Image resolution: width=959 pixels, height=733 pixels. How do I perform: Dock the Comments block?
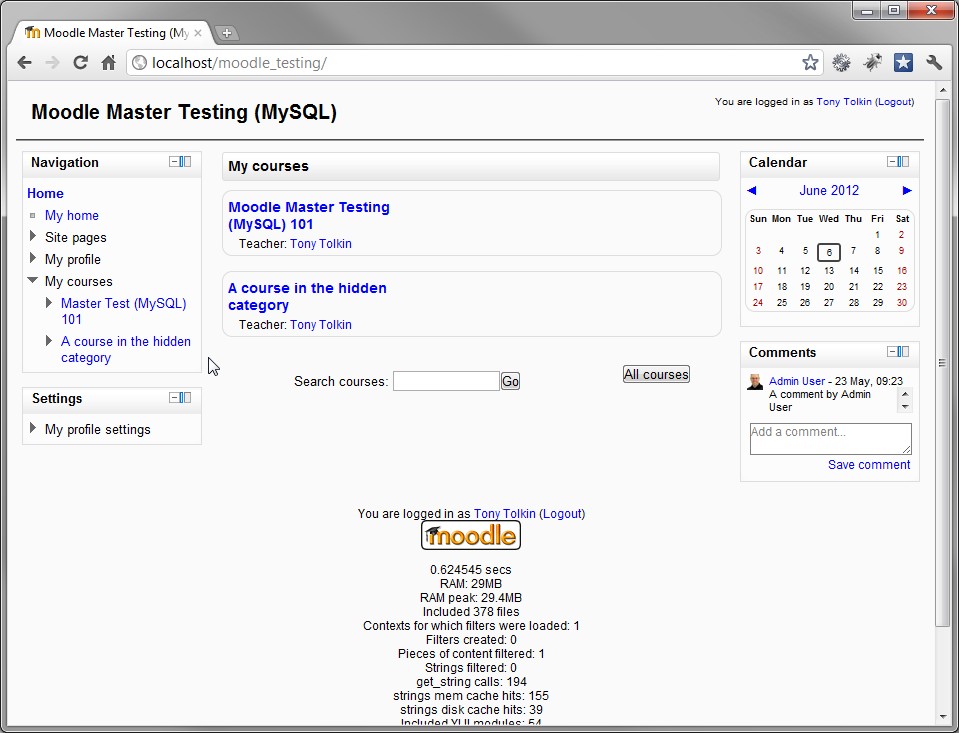tap(903, 351)
